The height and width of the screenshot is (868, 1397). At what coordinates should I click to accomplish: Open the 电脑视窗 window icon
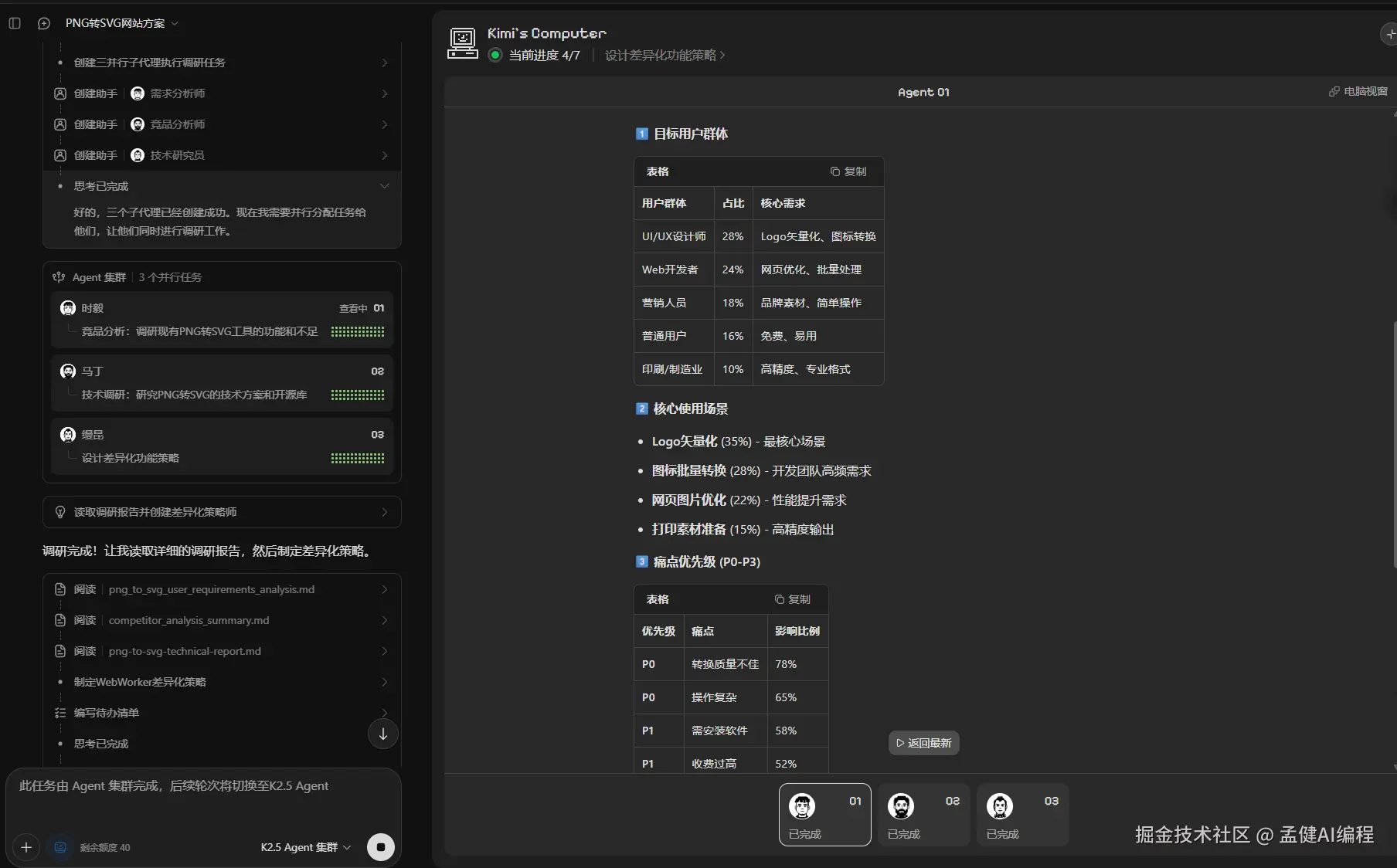click(x=1358, y=91)
